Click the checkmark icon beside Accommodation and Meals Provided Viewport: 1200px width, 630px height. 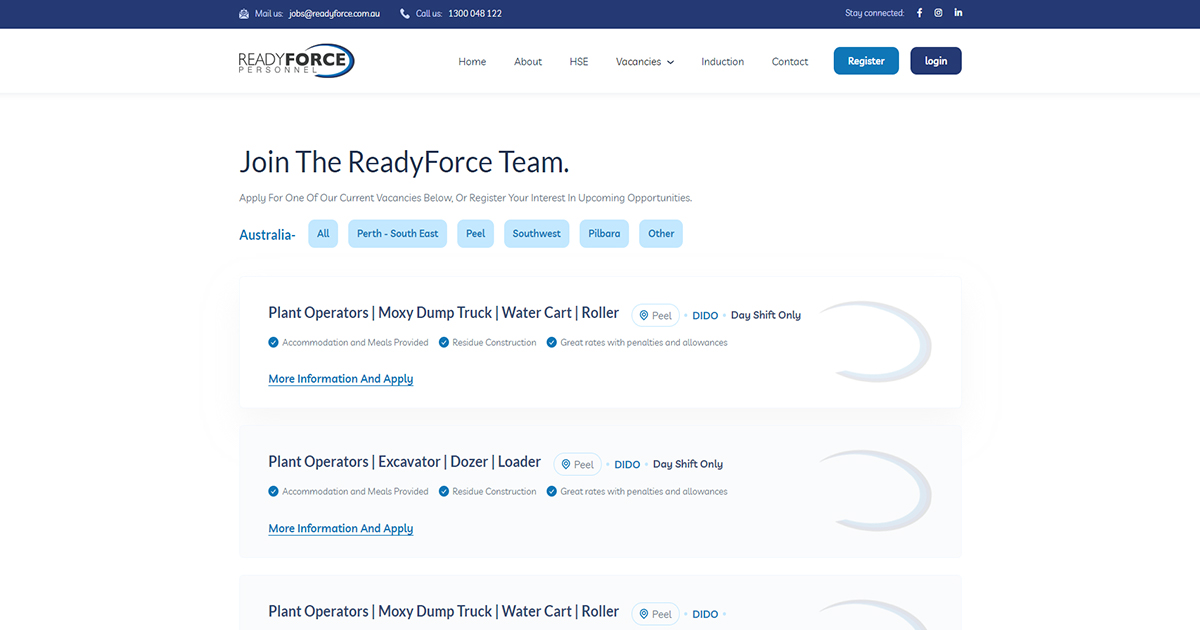[x=273, y=341]
